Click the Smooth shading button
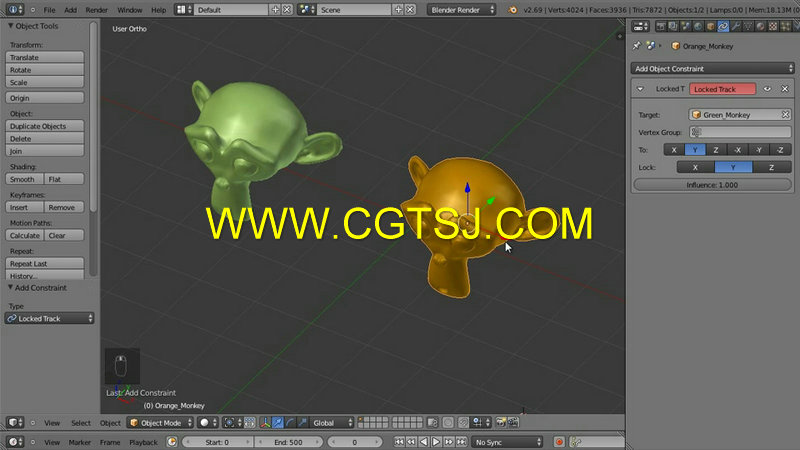 (x=24, y=179)
